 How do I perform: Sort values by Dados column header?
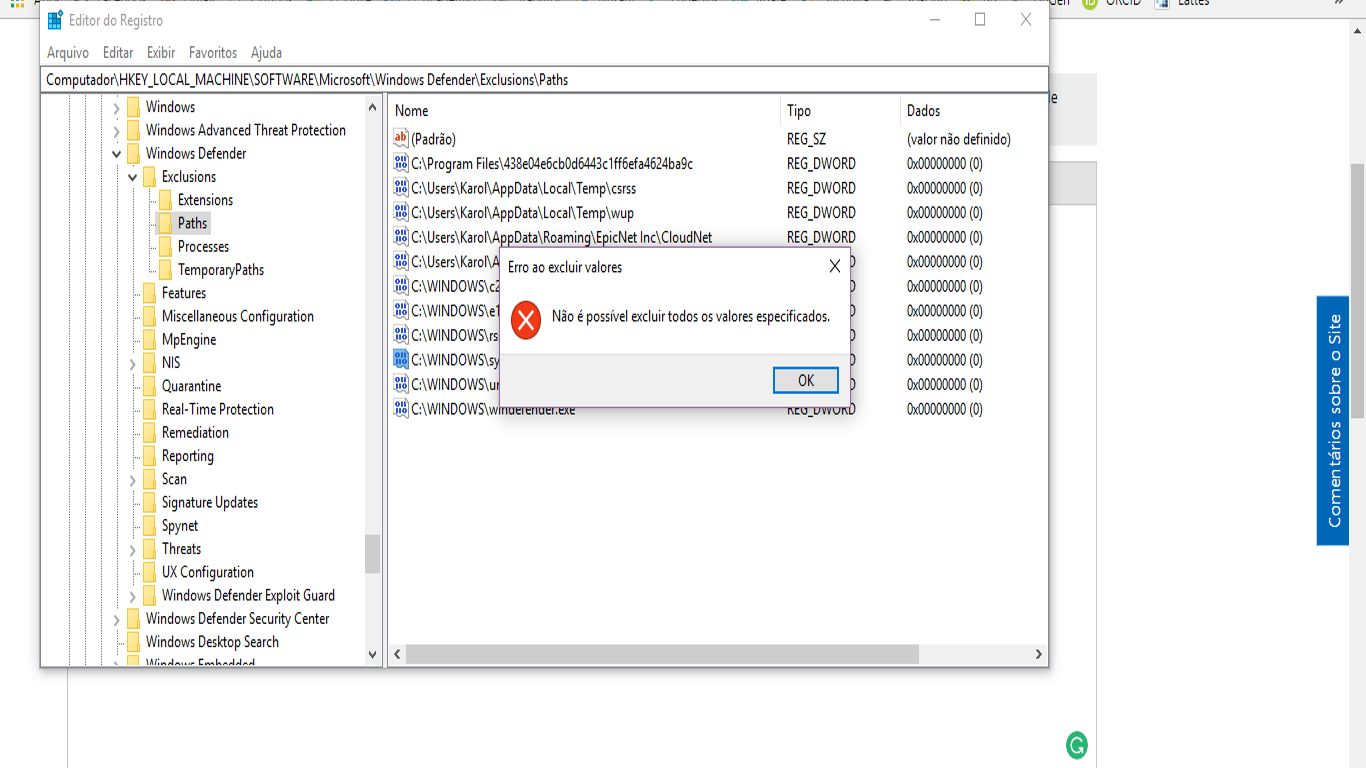(973, 111)
